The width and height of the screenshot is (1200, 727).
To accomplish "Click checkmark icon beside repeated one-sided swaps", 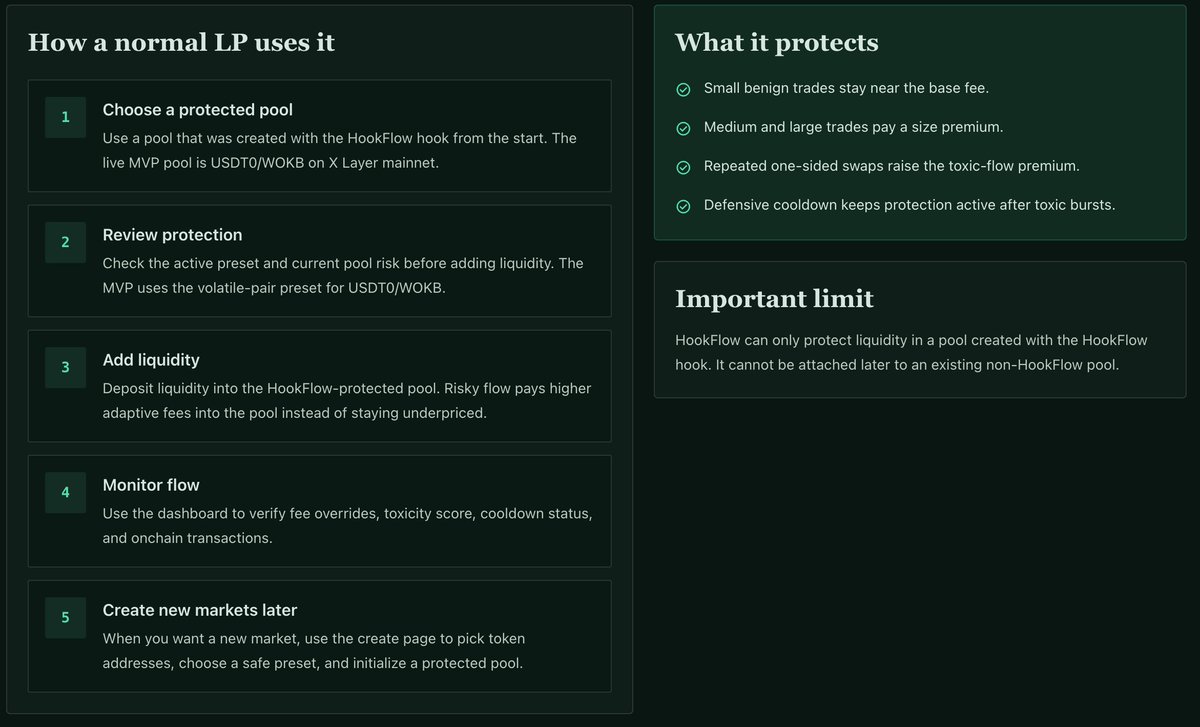I will (683, 167).
